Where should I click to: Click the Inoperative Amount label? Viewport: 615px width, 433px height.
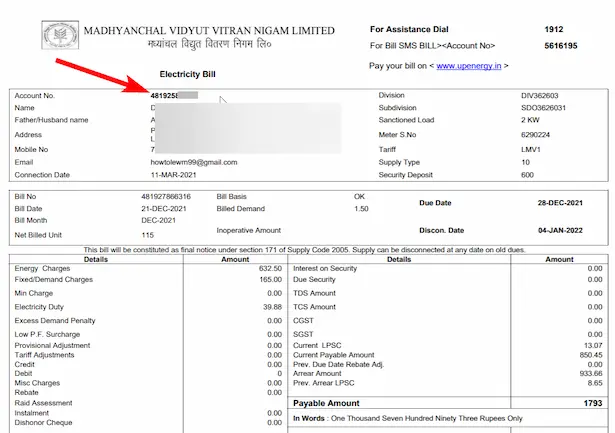click(x=249, y=230)
